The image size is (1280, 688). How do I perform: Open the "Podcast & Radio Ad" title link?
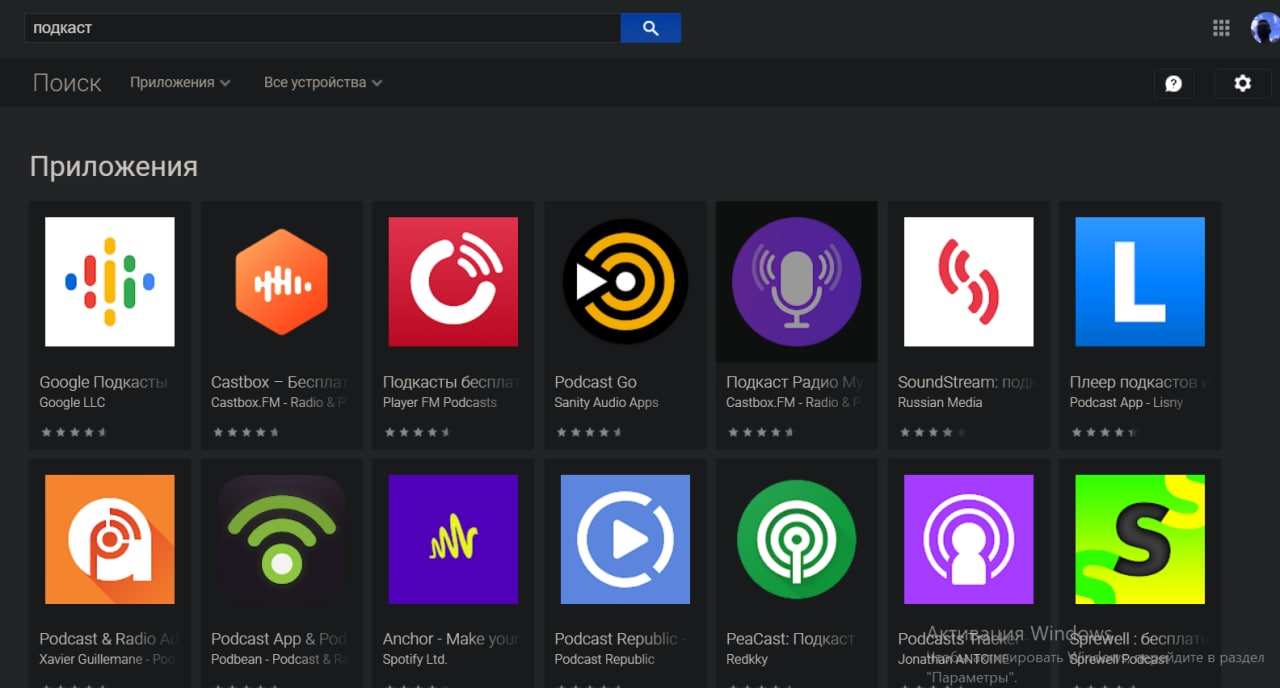[x=108, y=639]
